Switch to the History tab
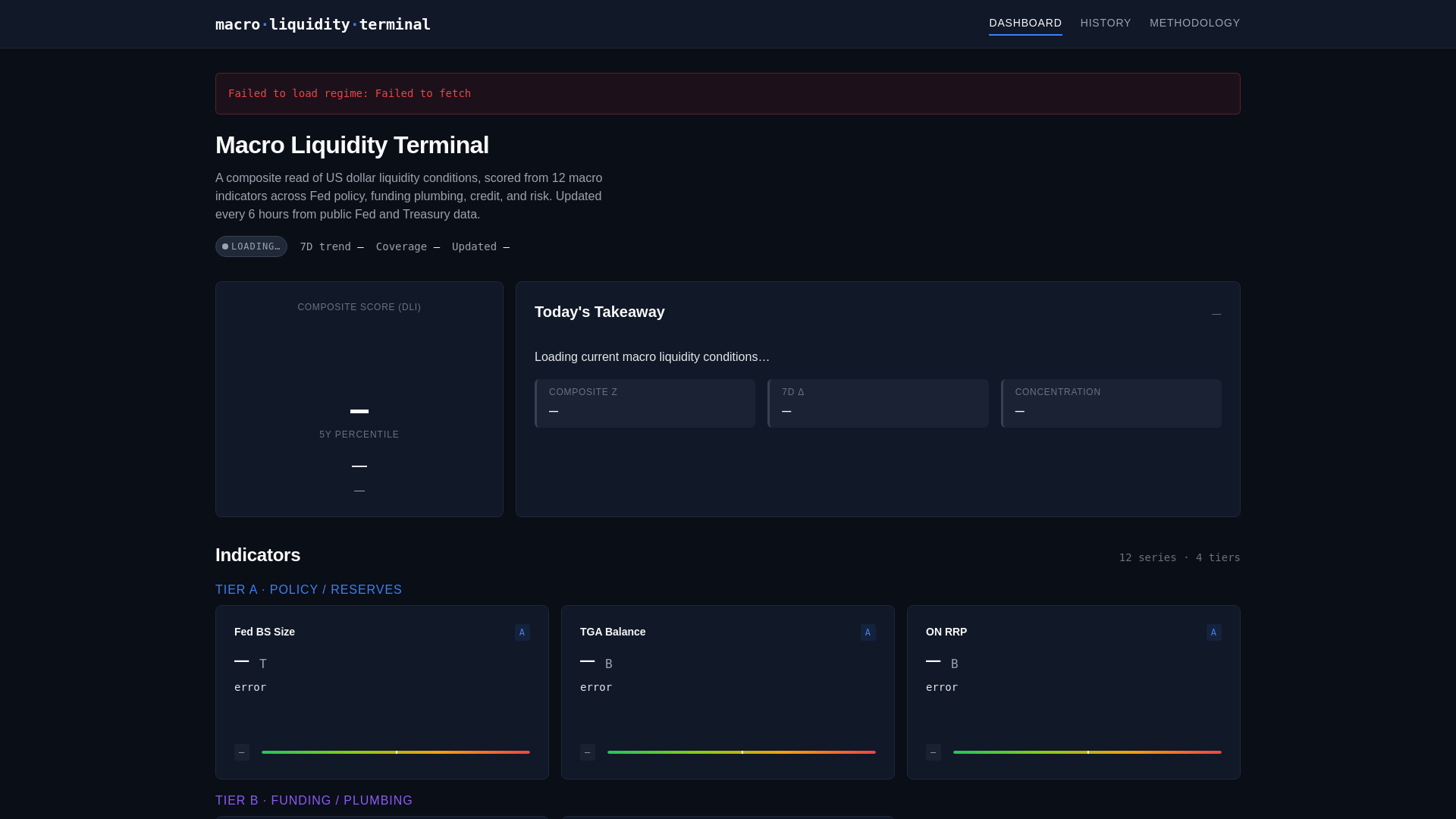1456x819 pixels. [1106, 24]
